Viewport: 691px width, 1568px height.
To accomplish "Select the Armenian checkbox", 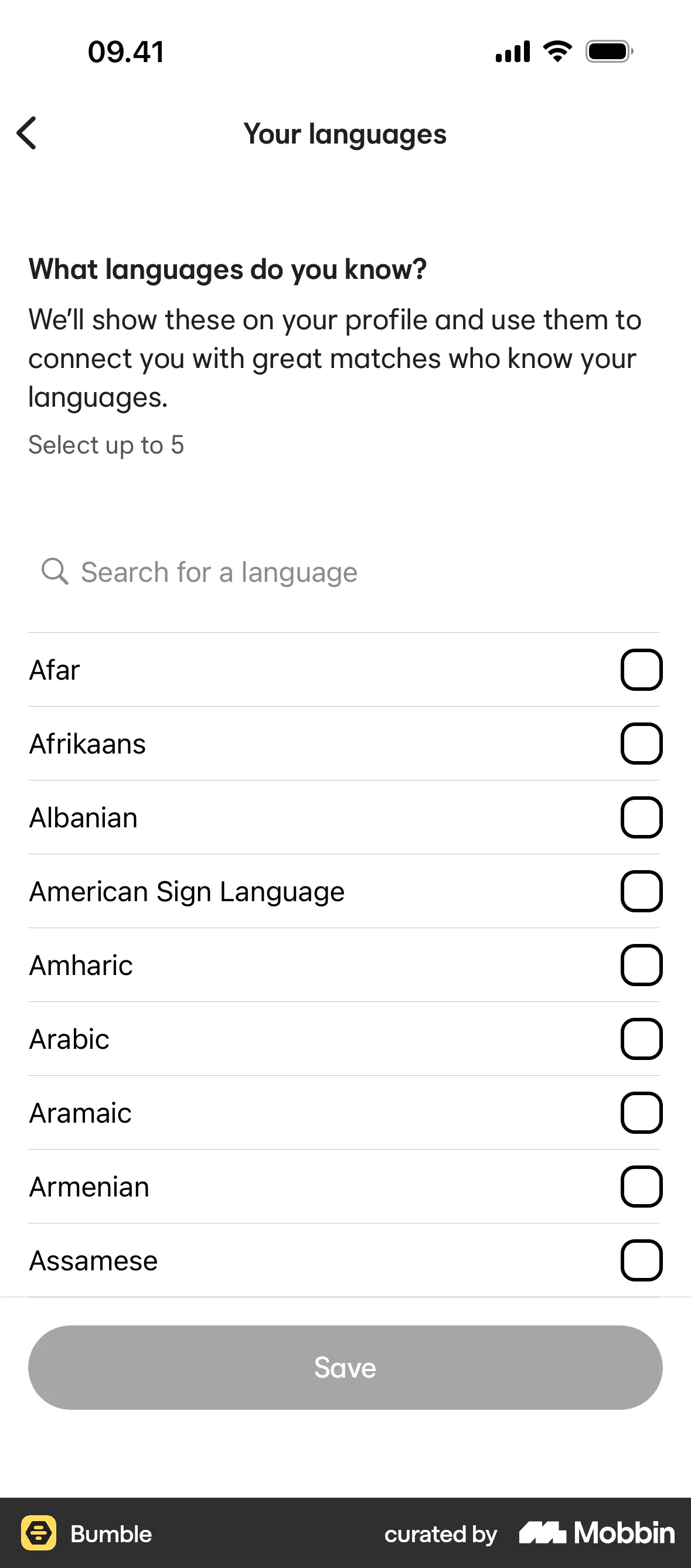I will coord(641,1187).
